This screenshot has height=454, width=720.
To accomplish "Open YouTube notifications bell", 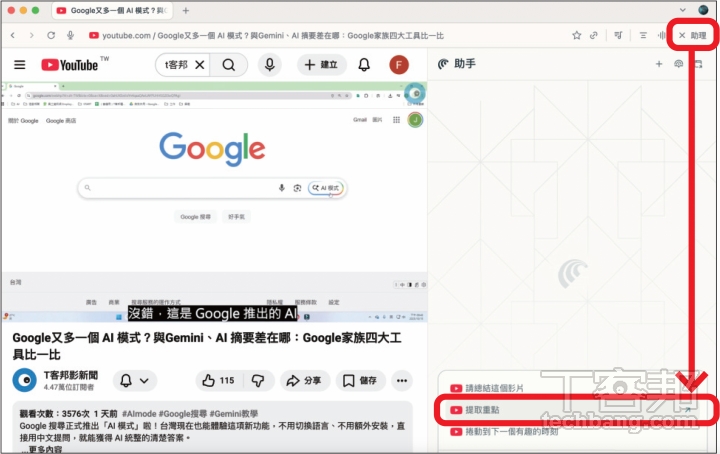I will (364, 65).
